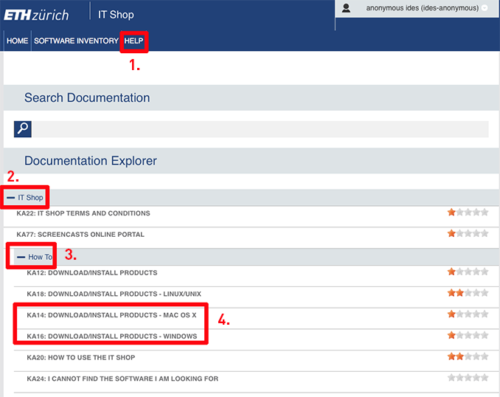
Task: Click the star rating for KA12
Action: [x=468, y=272]
